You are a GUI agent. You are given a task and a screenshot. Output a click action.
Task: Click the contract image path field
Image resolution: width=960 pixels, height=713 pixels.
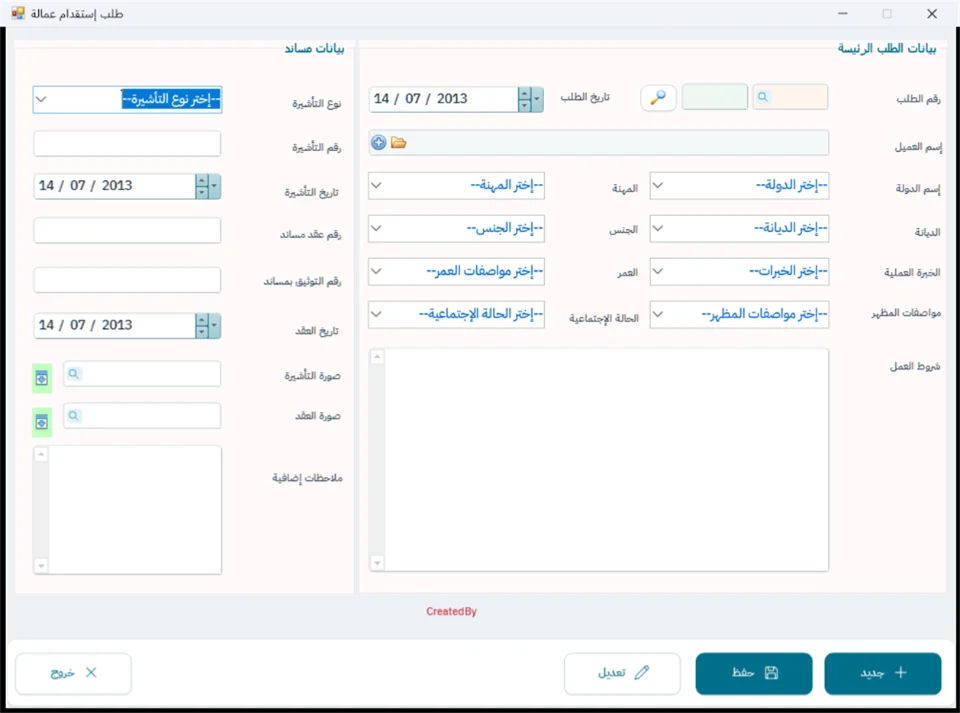(142, 416)
